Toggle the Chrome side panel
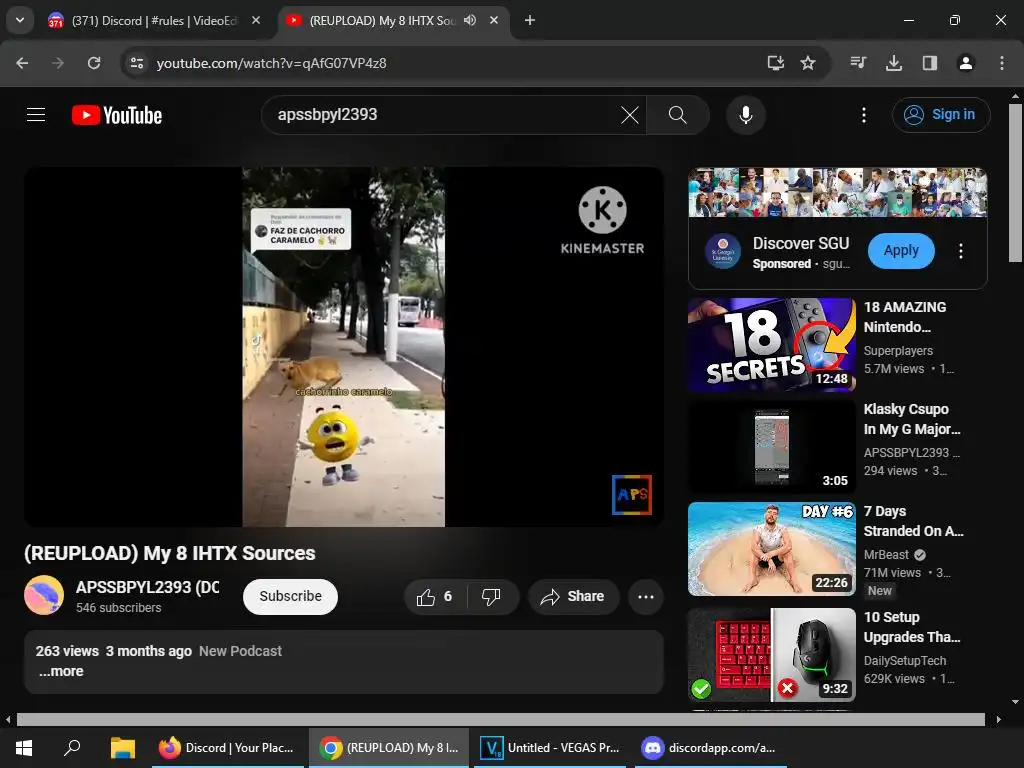Image resolution: width=1024 pixels, height=768 pixels. click(x=930, y=63)
